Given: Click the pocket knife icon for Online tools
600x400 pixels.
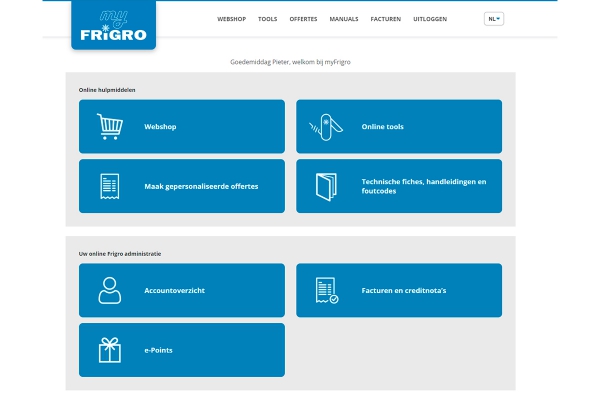Looking at the screenshot, I should click(x=326, y=127).
